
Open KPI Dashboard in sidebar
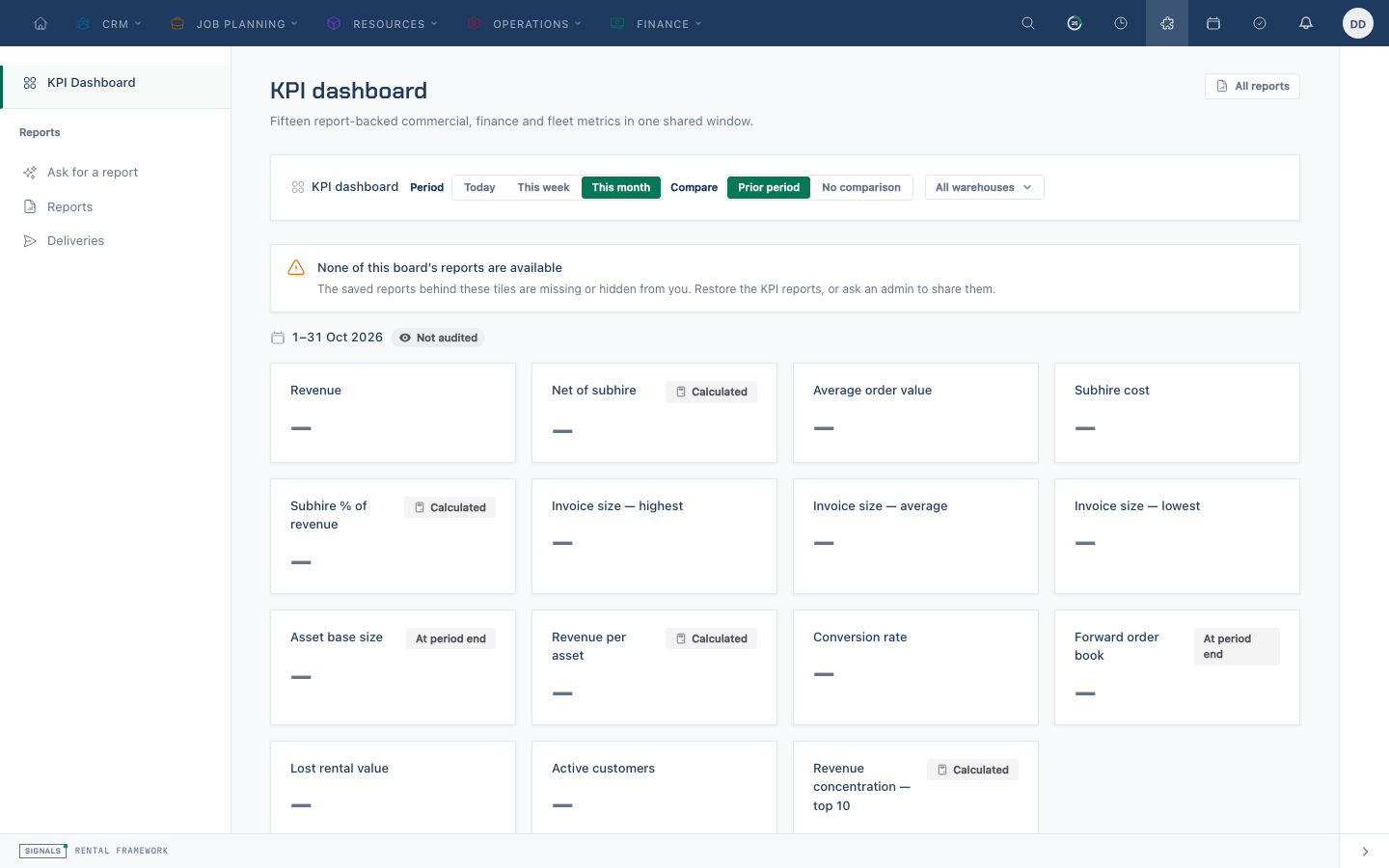pos(116,83)
